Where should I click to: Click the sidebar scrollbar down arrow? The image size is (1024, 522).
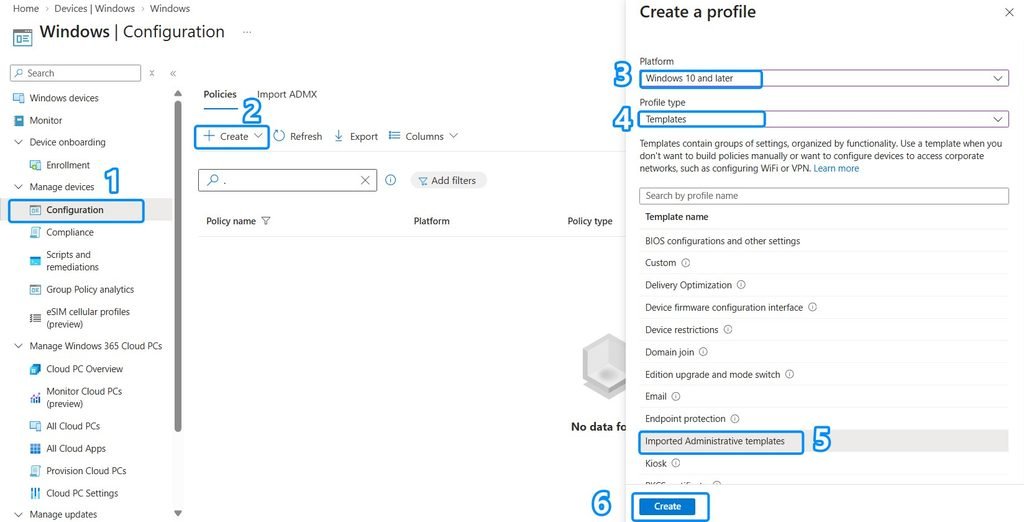point(178,514)
